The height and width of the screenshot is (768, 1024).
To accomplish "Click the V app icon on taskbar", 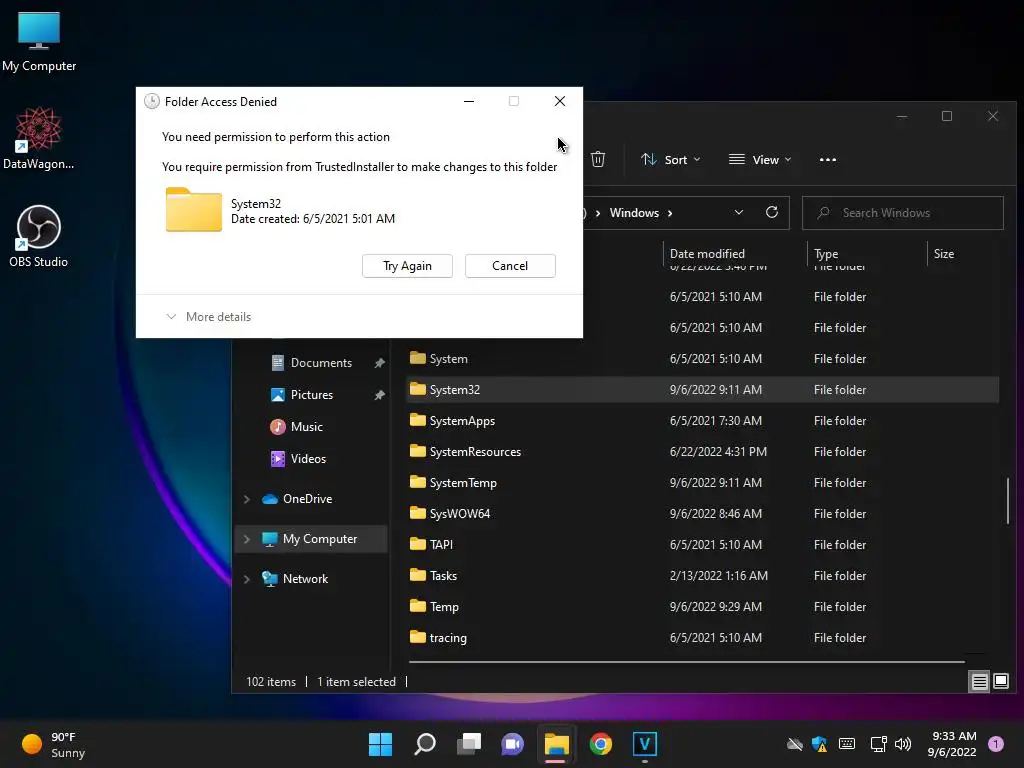I will coord(645,744).
